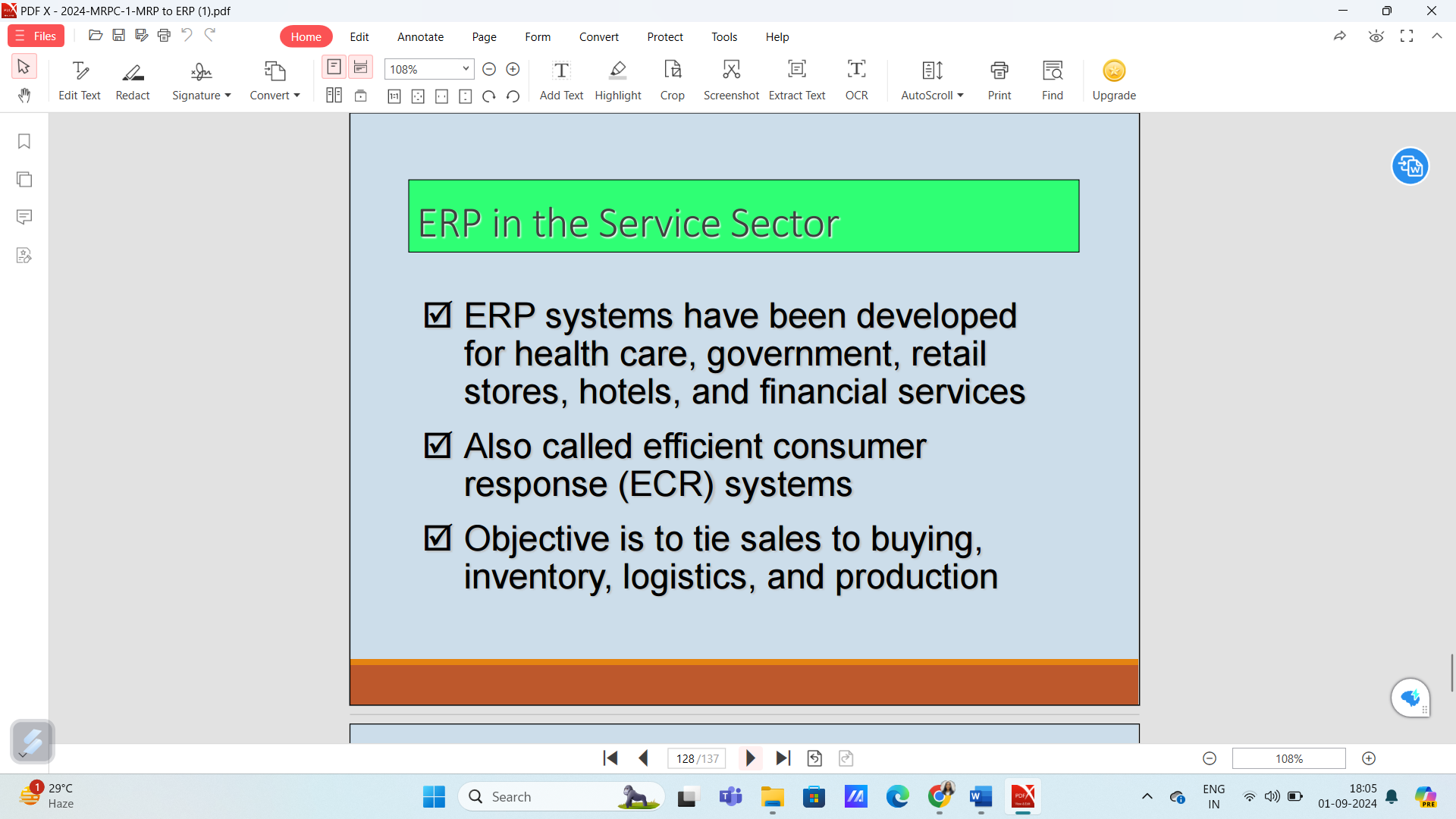Rotate page clockwise
Viewport: 1456px width, 819px height.
[489, 96]
